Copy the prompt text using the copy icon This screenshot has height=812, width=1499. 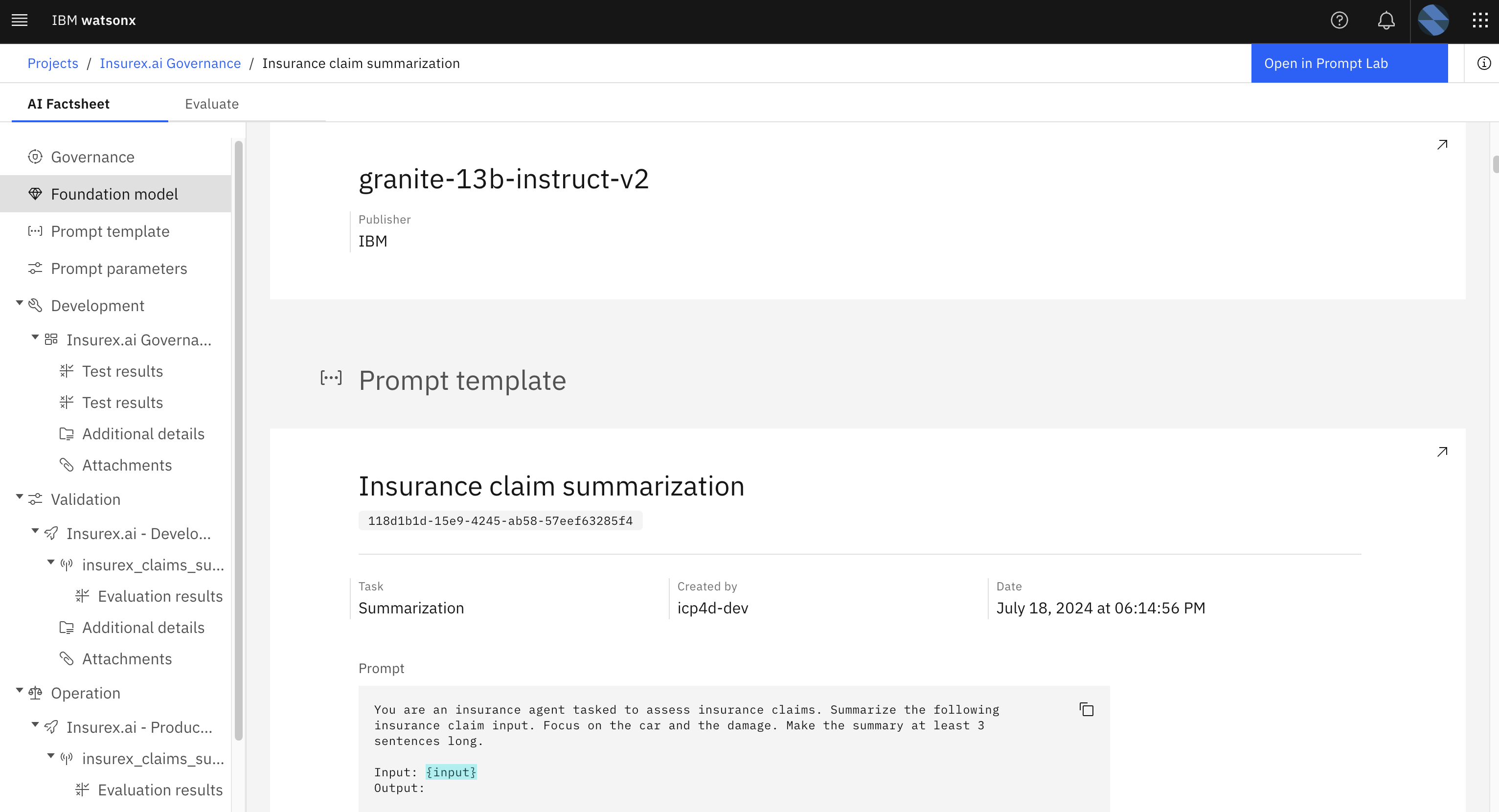1087,709
